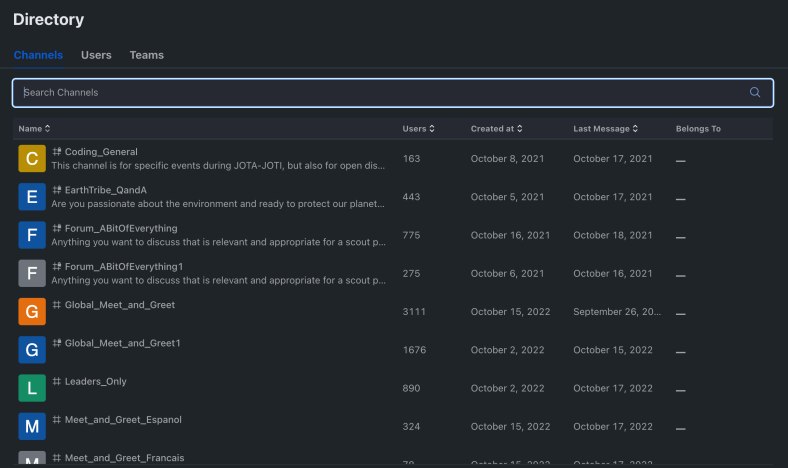The height and width of the screenshot is (468, 788).
Task: Open the Coding_General channel
Action: pyautogui.click(x=100, y=152)
